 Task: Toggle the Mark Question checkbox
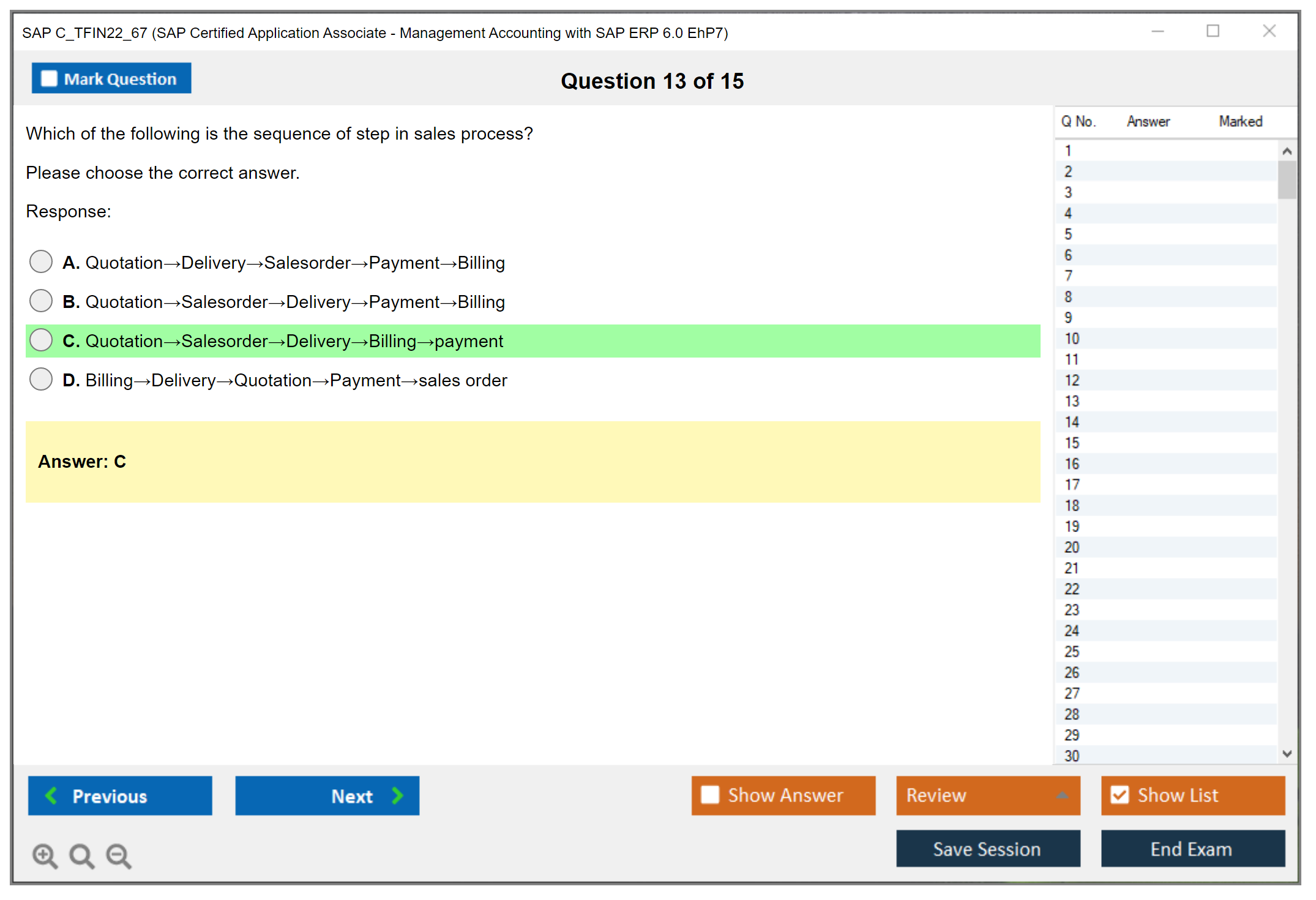point(49,79)
